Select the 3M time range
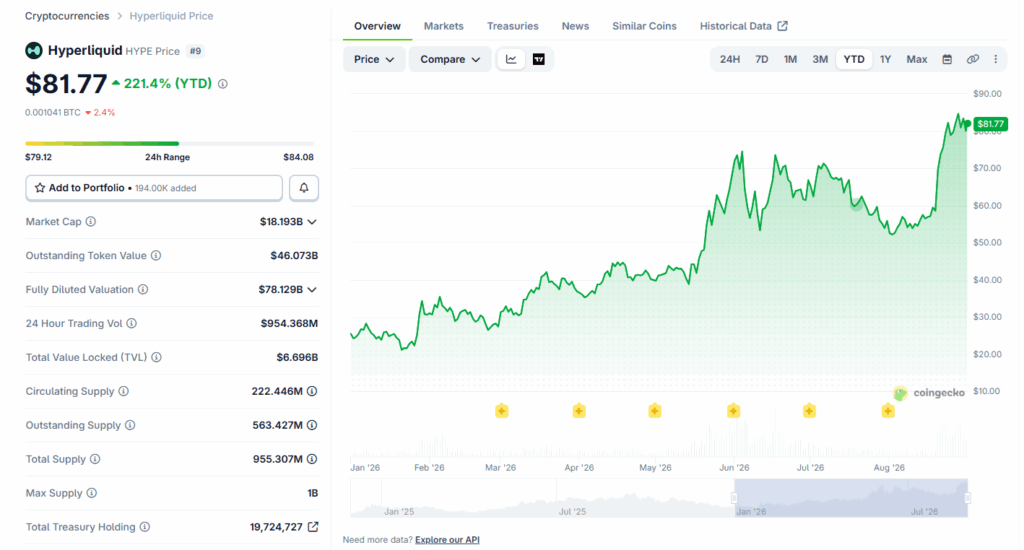 pyautogui.click(x=820, y=59)
